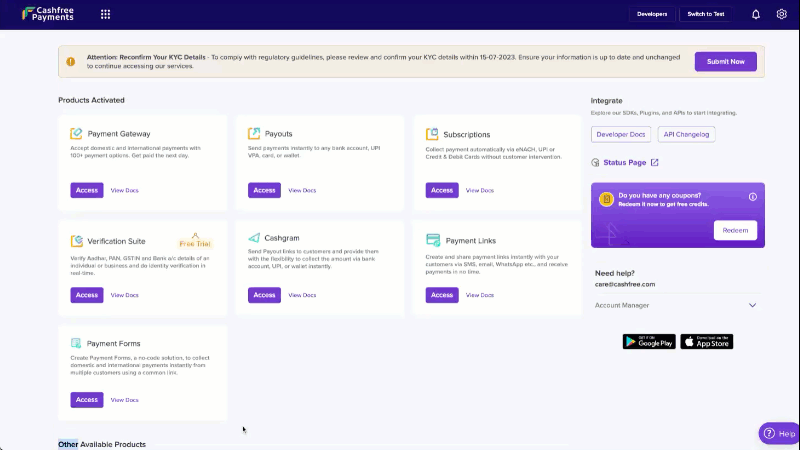
Task: Click the Subscriptions product icon
Action: (432, 134)
